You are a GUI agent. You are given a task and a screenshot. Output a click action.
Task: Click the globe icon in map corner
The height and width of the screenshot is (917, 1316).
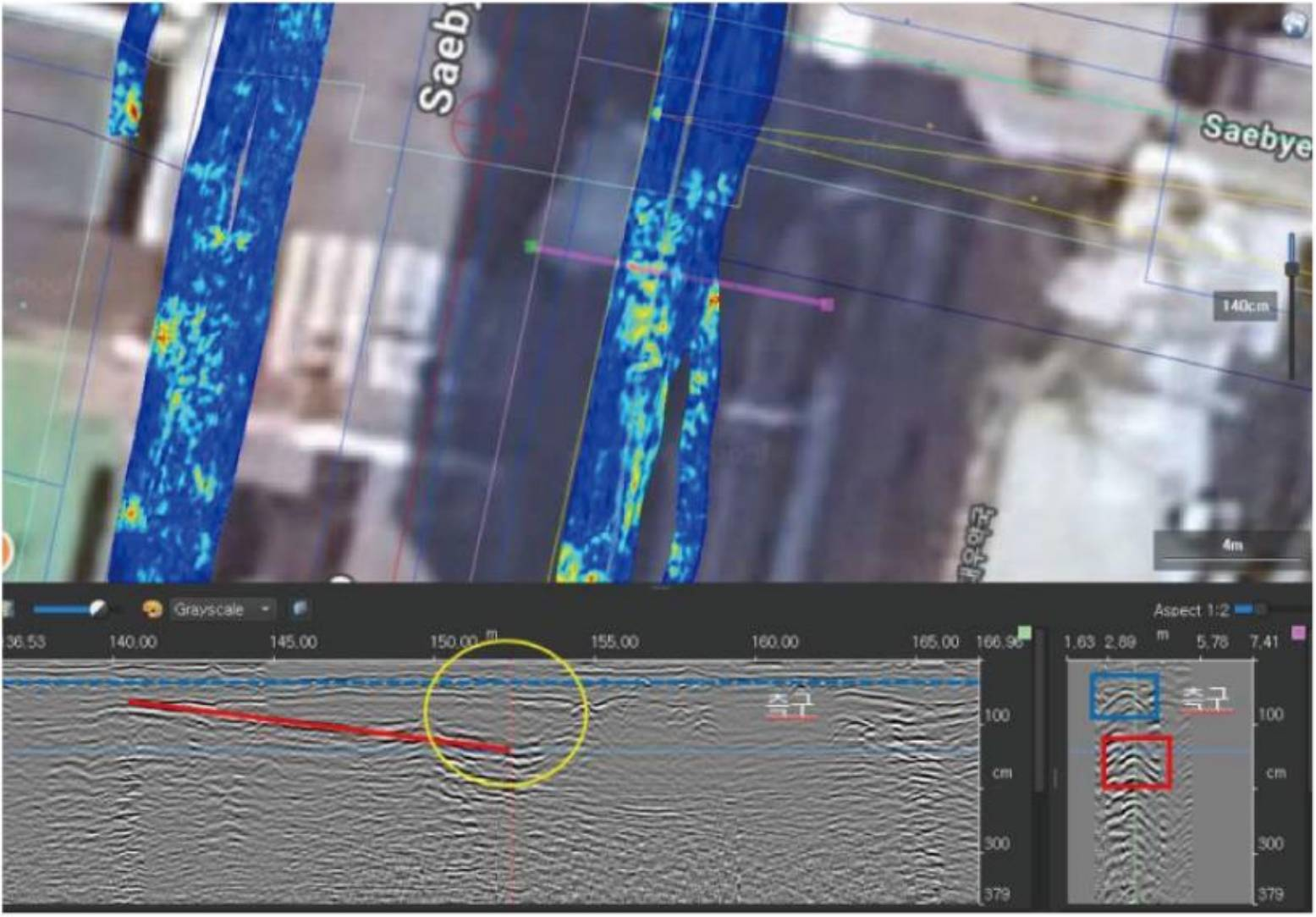pos(1294,25)
